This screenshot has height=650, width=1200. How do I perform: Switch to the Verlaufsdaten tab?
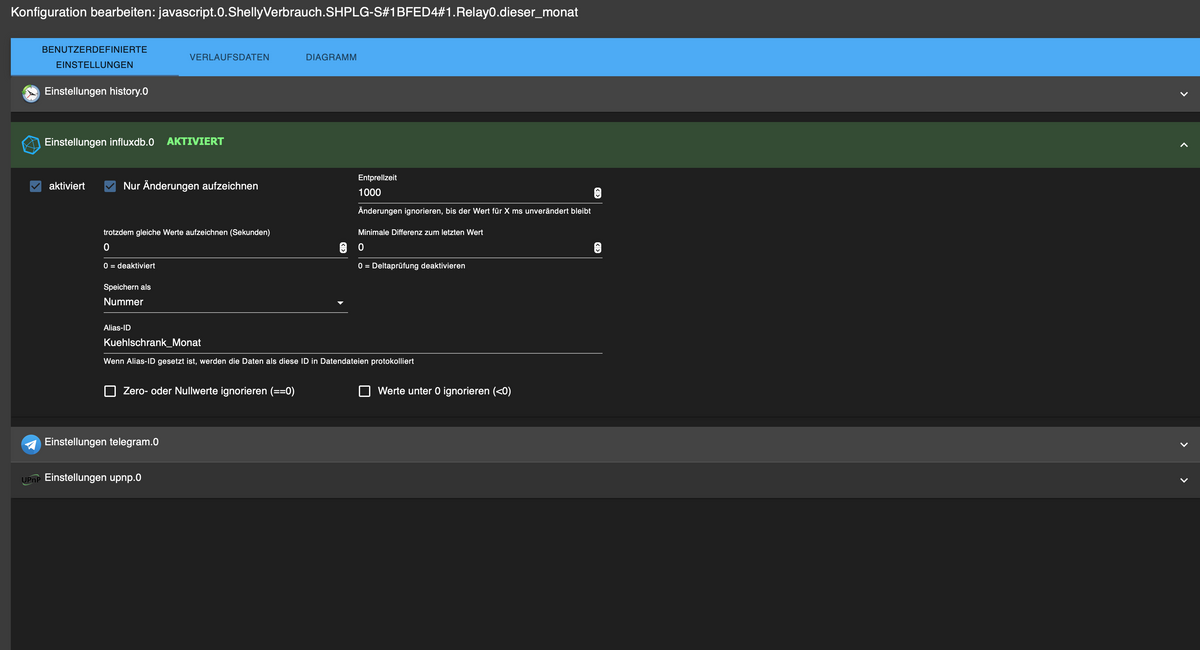(229, 57)
